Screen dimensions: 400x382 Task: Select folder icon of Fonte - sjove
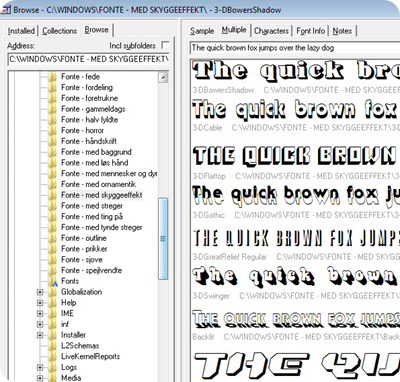52,260
